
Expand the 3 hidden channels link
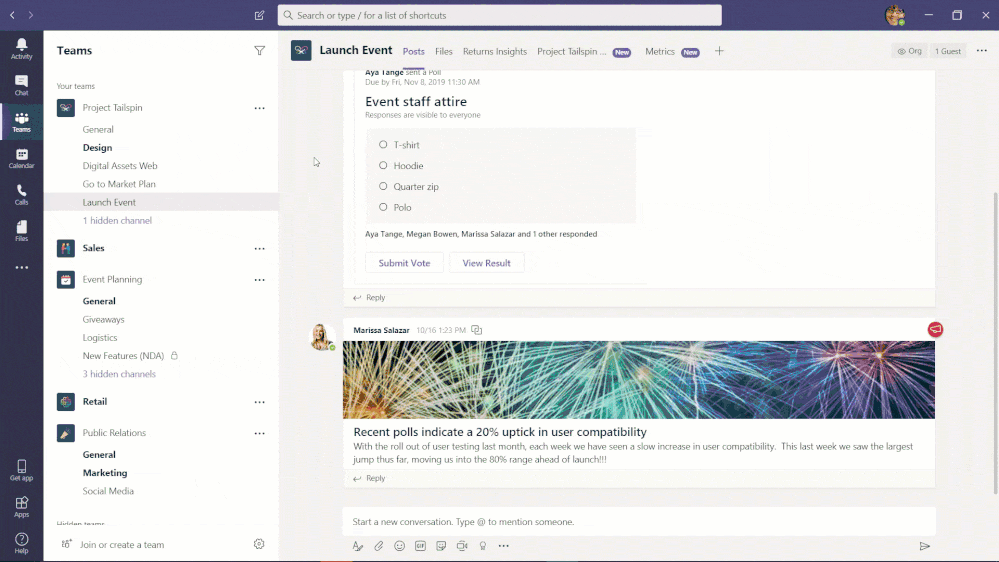[x=119, y=374]
